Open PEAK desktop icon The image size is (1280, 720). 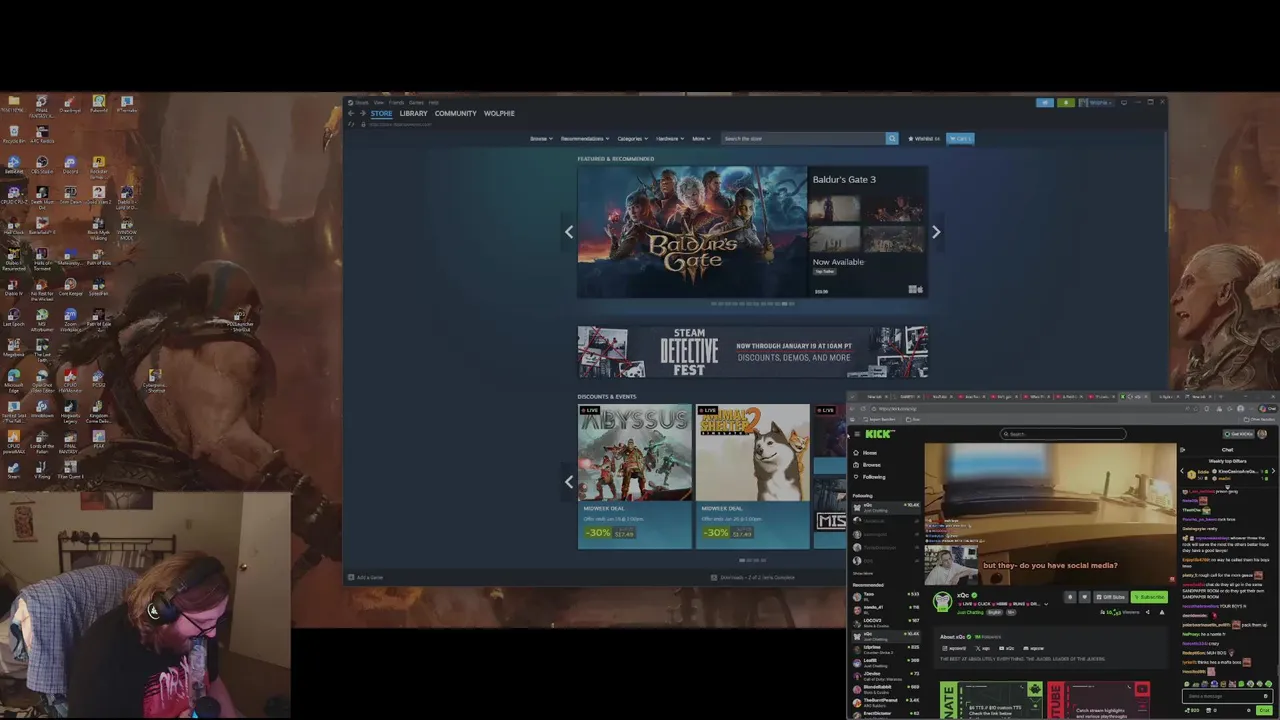[x=99, y=441]
